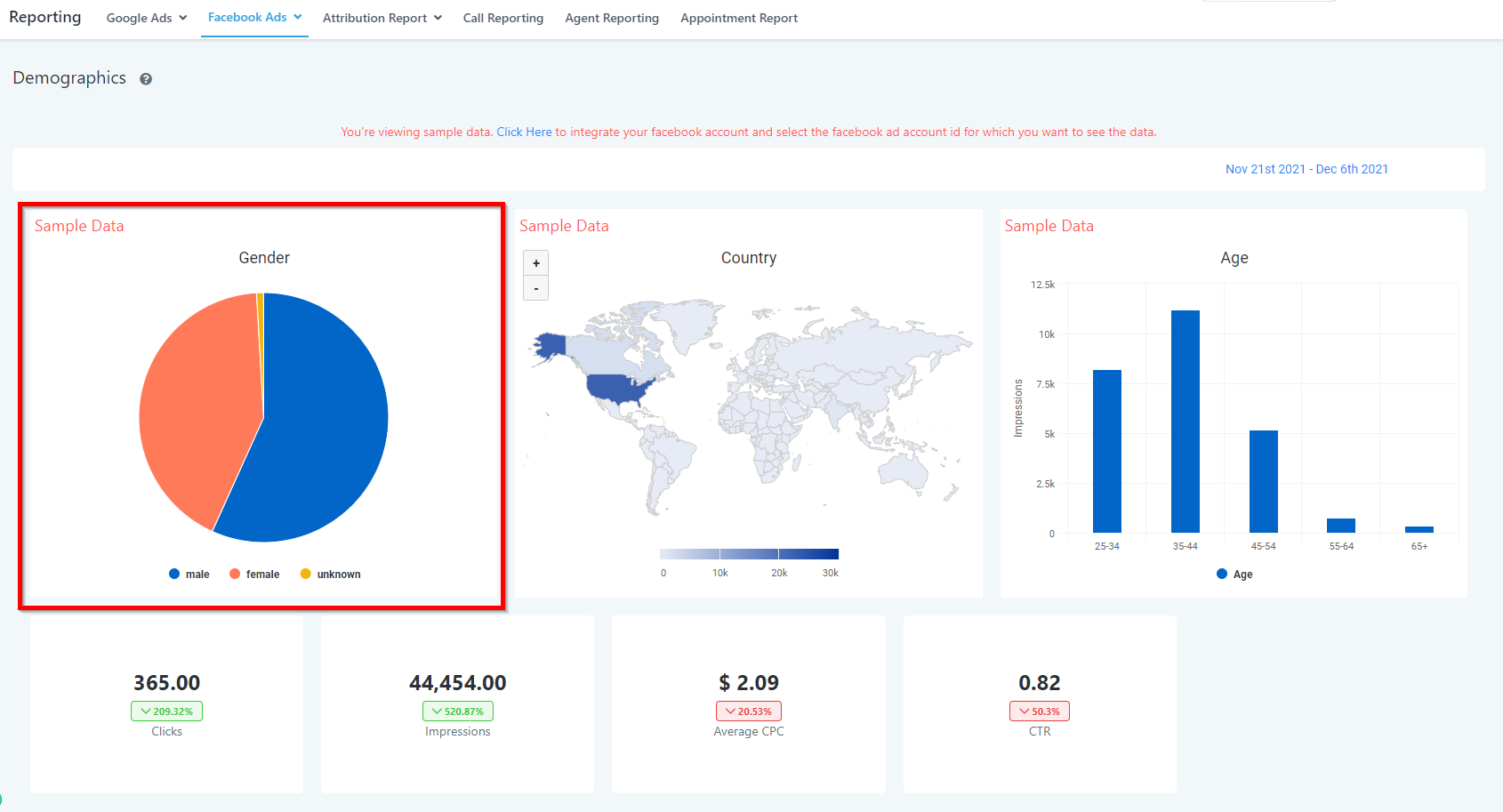Click the Impressions 520.87% change badge

tap(458, 712)
